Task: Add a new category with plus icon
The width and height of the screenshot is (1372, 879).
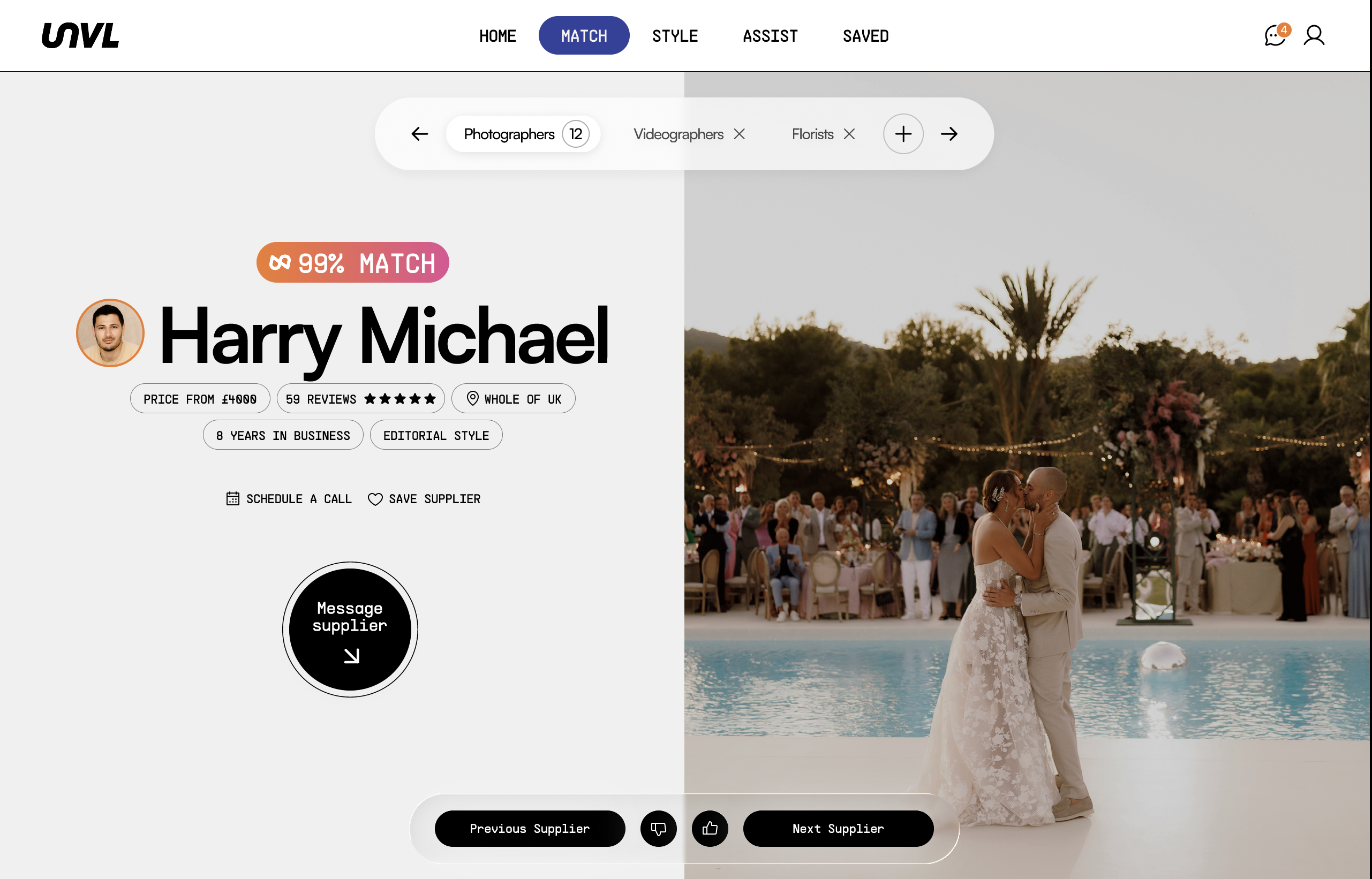Action: coord(903,134)
